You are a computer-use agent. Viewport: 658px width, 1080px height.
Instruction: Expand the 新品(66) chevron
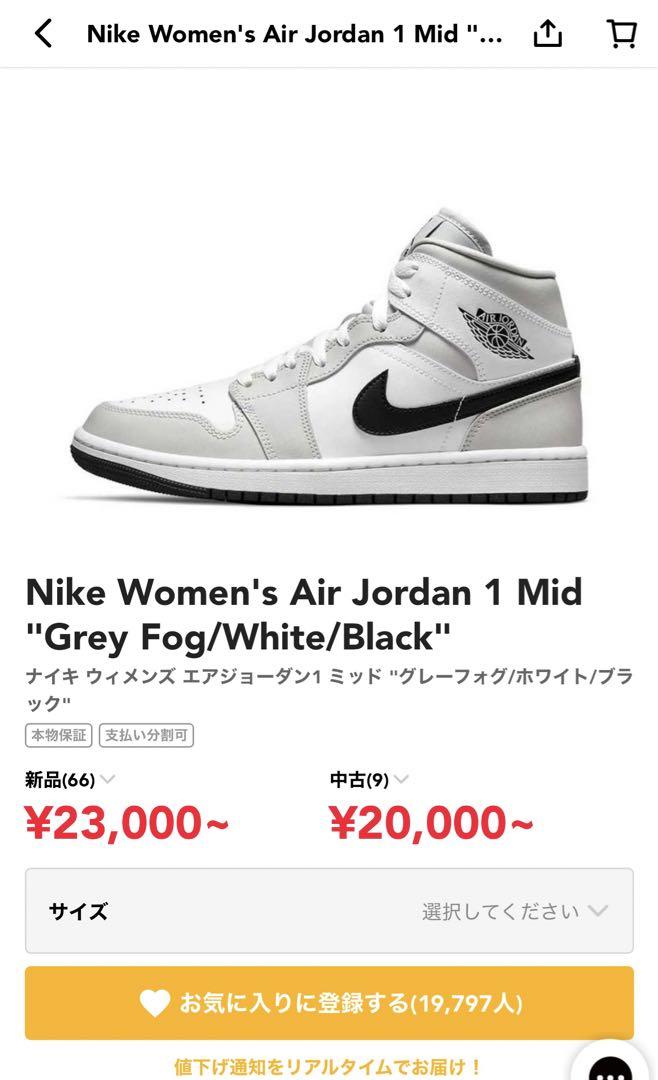coord(107,780)
